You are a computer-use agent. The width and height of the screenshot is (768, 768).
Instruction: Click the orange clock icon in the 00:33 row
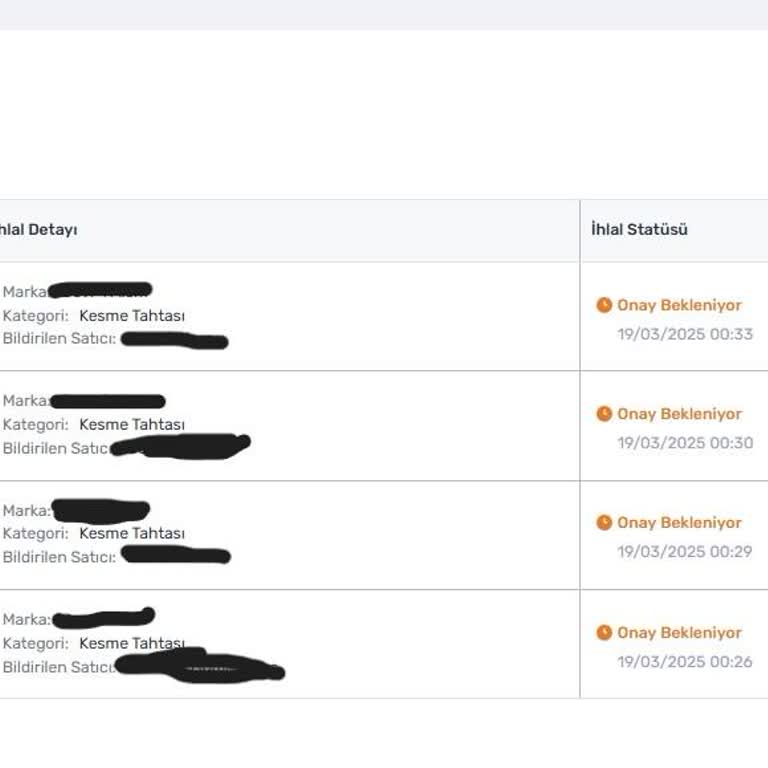(604, 305)
